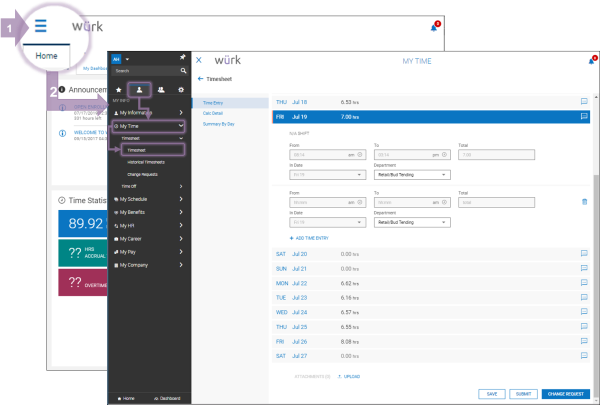The height and width of the screenshot is (405, 600).
Task: Click the sidebar Search field
Action: click(145, 70)
